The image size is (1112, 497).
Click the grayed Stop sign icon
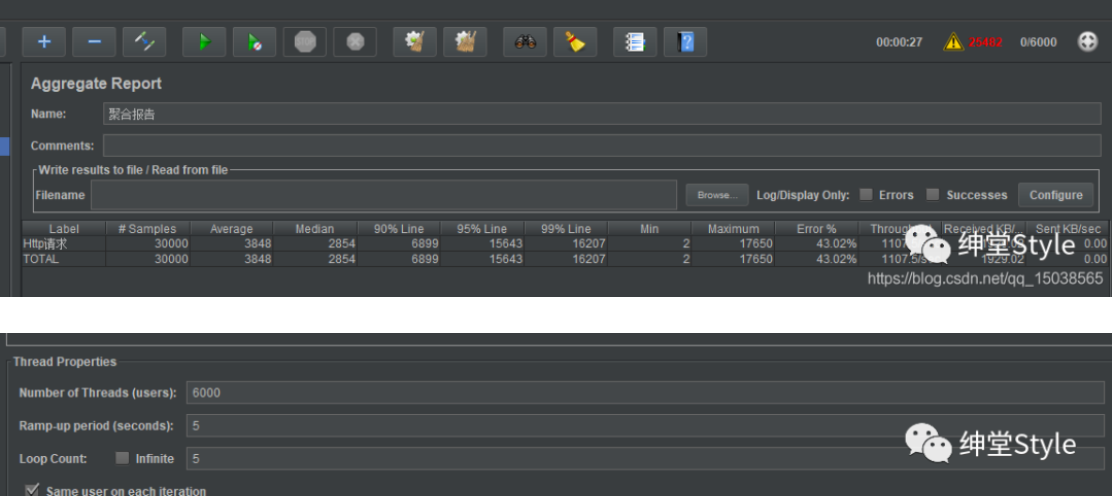click(305, 42)
